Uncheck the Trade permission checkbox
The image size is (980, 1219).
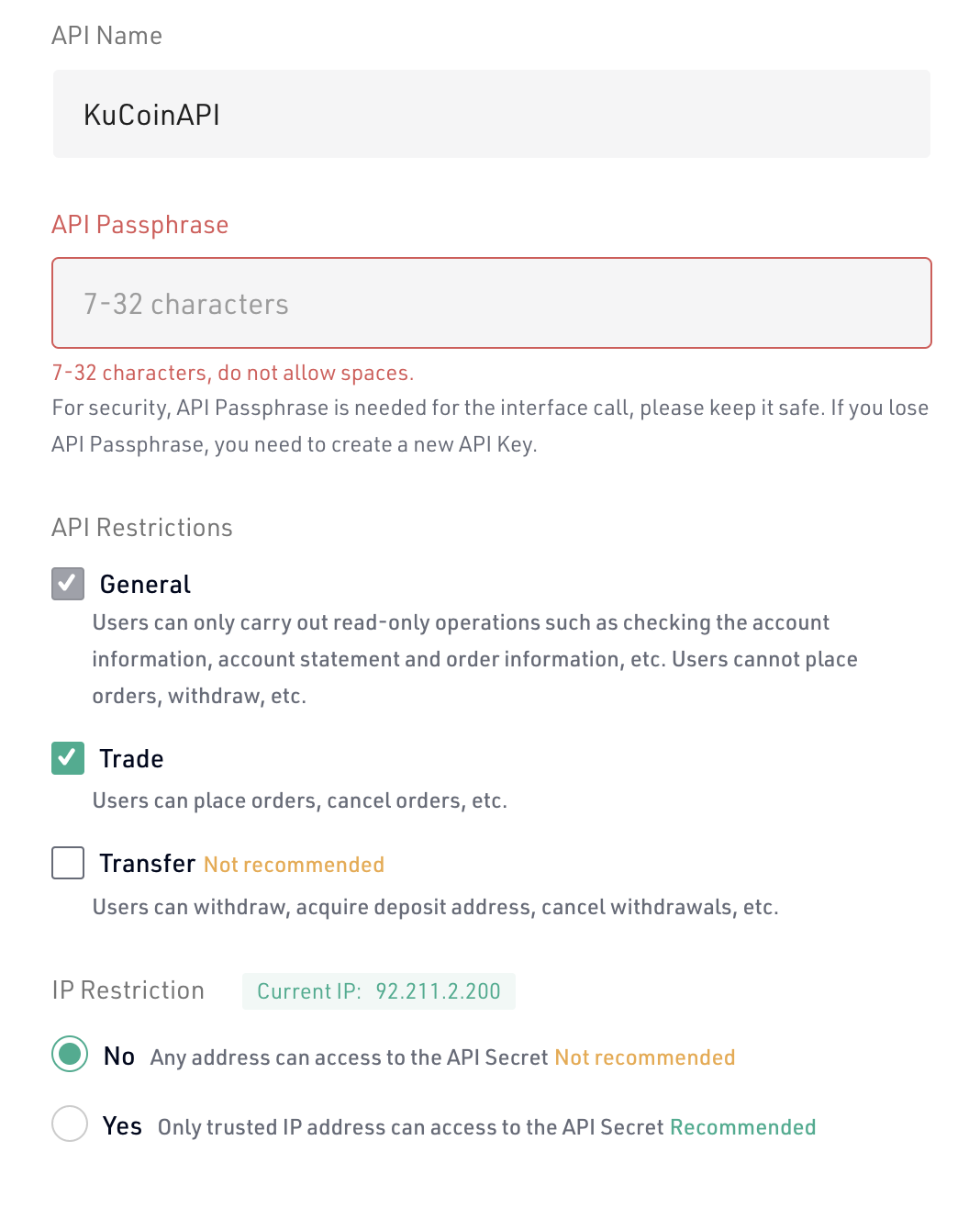[68, 758]
